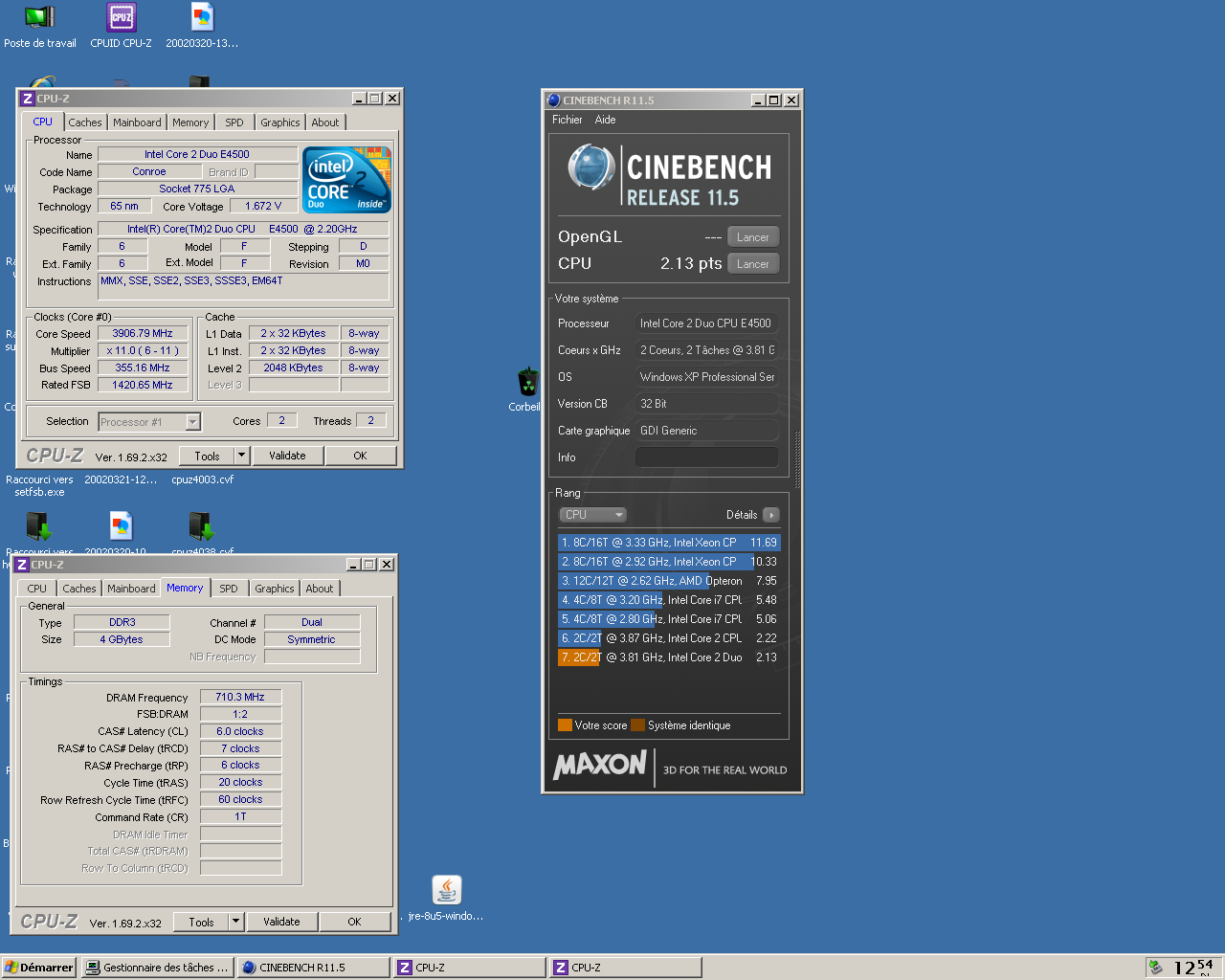Select rank 7 Core 2 Duo 3.81 GHz row
This screenshot has height=980, width=1225.
coord(669,657)
